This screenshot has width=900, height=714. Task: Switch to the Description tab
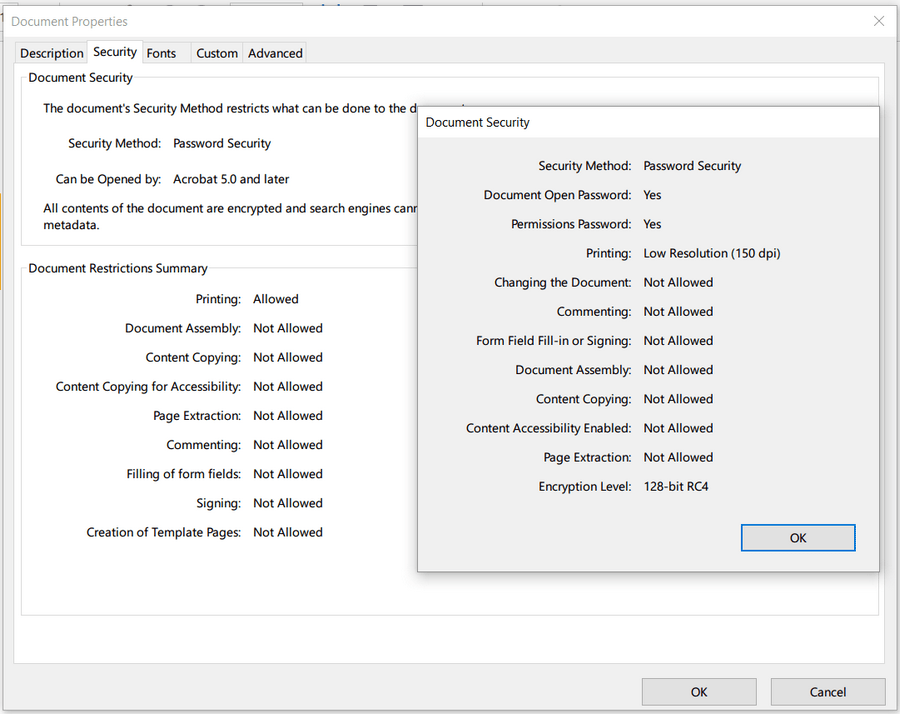coord(52,53)
